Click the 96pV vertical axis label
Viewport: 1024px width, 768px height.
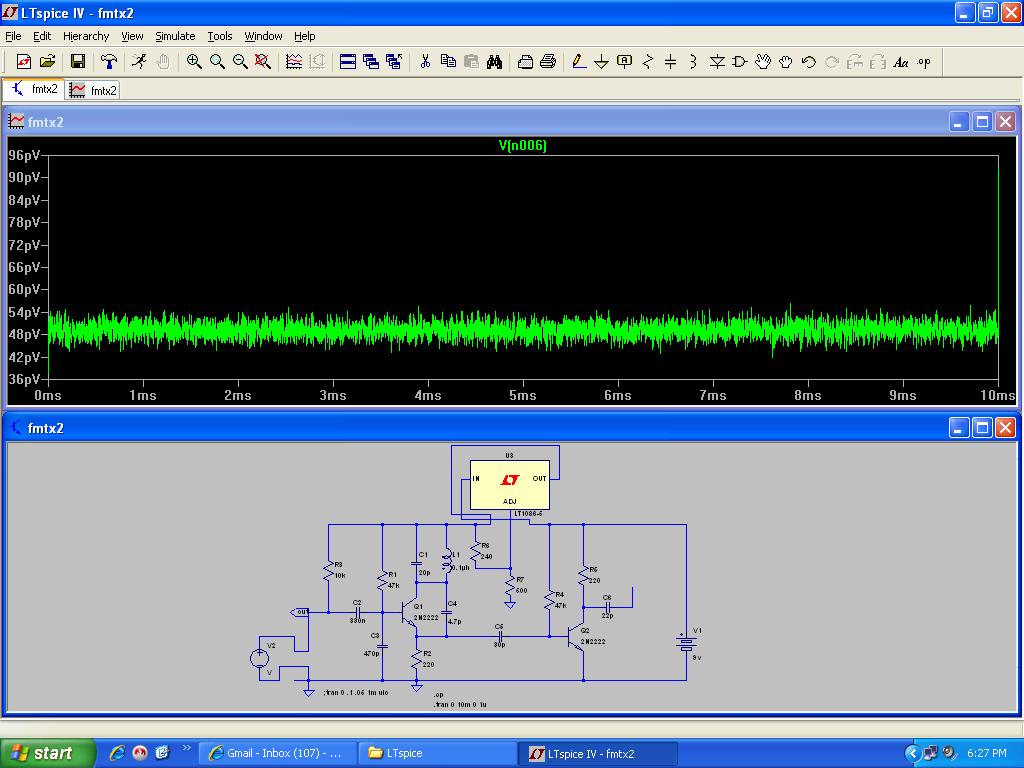(x=24, y=155)
